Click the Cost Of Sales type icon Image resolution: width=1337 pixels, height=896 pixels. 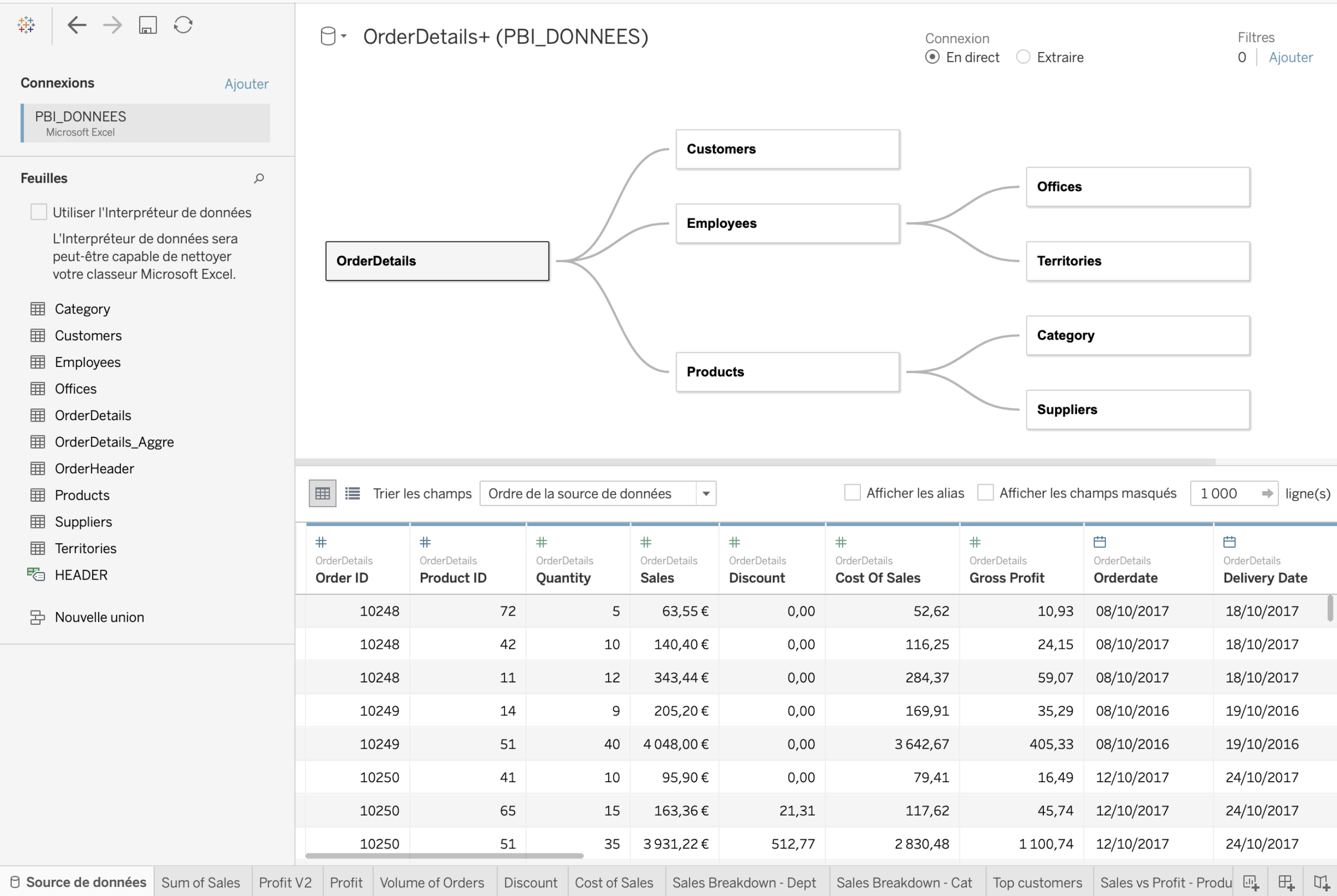coord(841,542)
